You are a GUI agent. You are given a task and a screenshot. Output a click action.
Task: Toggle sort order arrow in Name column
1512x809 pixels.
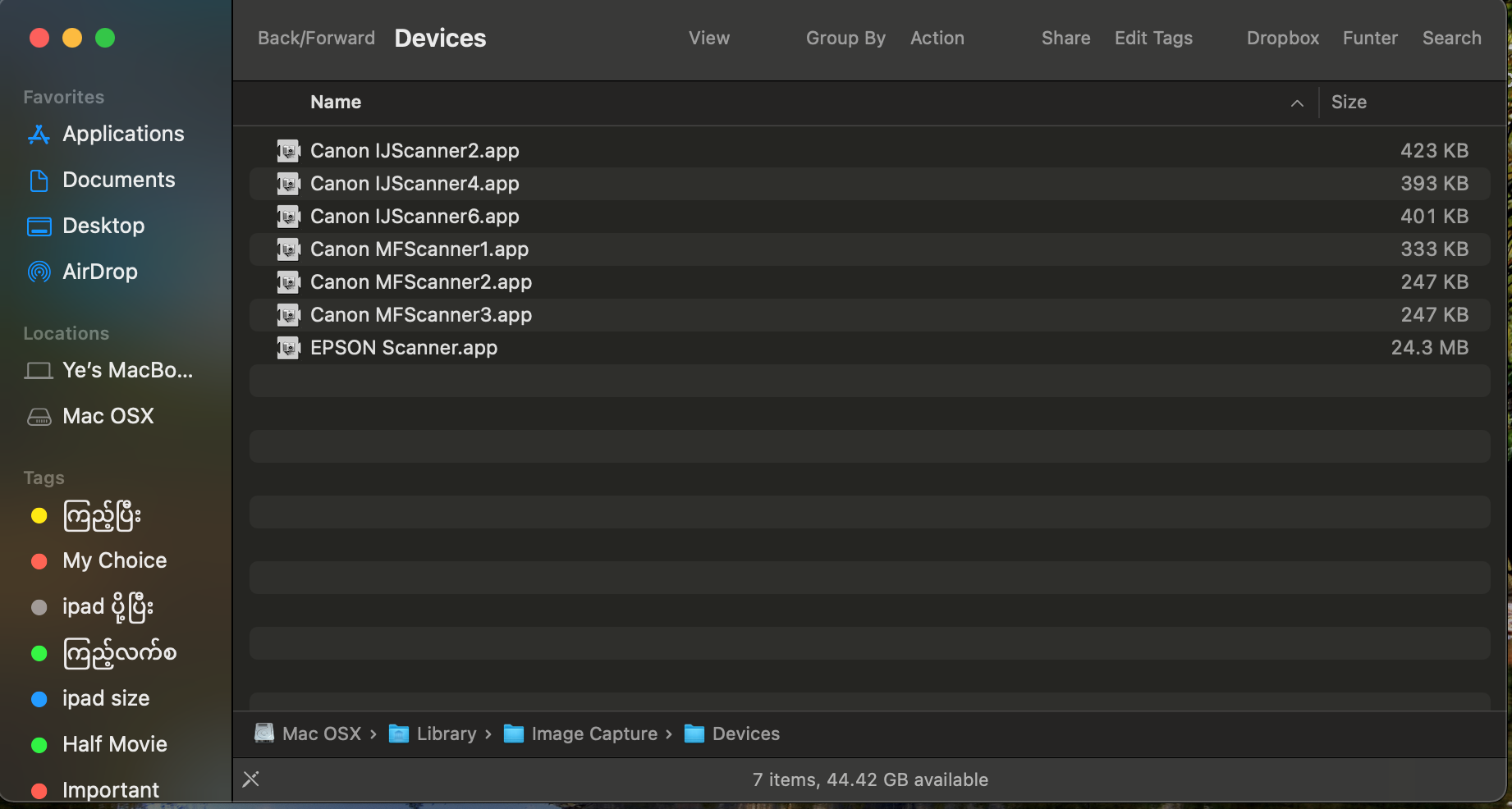[1297, 103]
